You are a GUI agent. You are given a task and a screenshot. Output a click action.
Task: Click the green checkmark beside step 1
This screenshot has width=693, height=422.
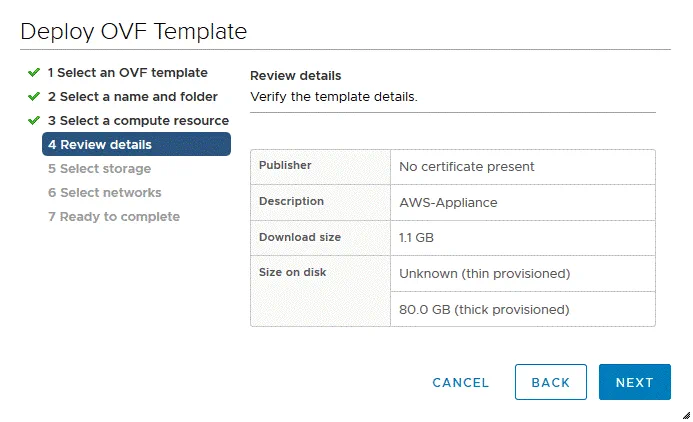[34, 73]
